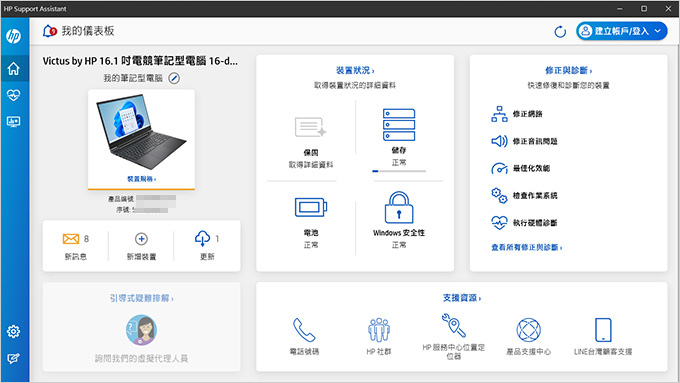680x383 pixels.
Task: Open the virtual agent avatar
Action: (x=141, y=330)
